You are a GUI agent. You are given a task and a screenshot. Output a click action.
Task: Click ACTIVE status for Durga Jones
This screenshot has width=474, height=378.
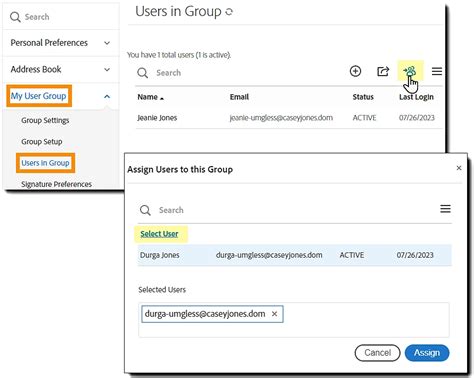click(x=352, y=255)
